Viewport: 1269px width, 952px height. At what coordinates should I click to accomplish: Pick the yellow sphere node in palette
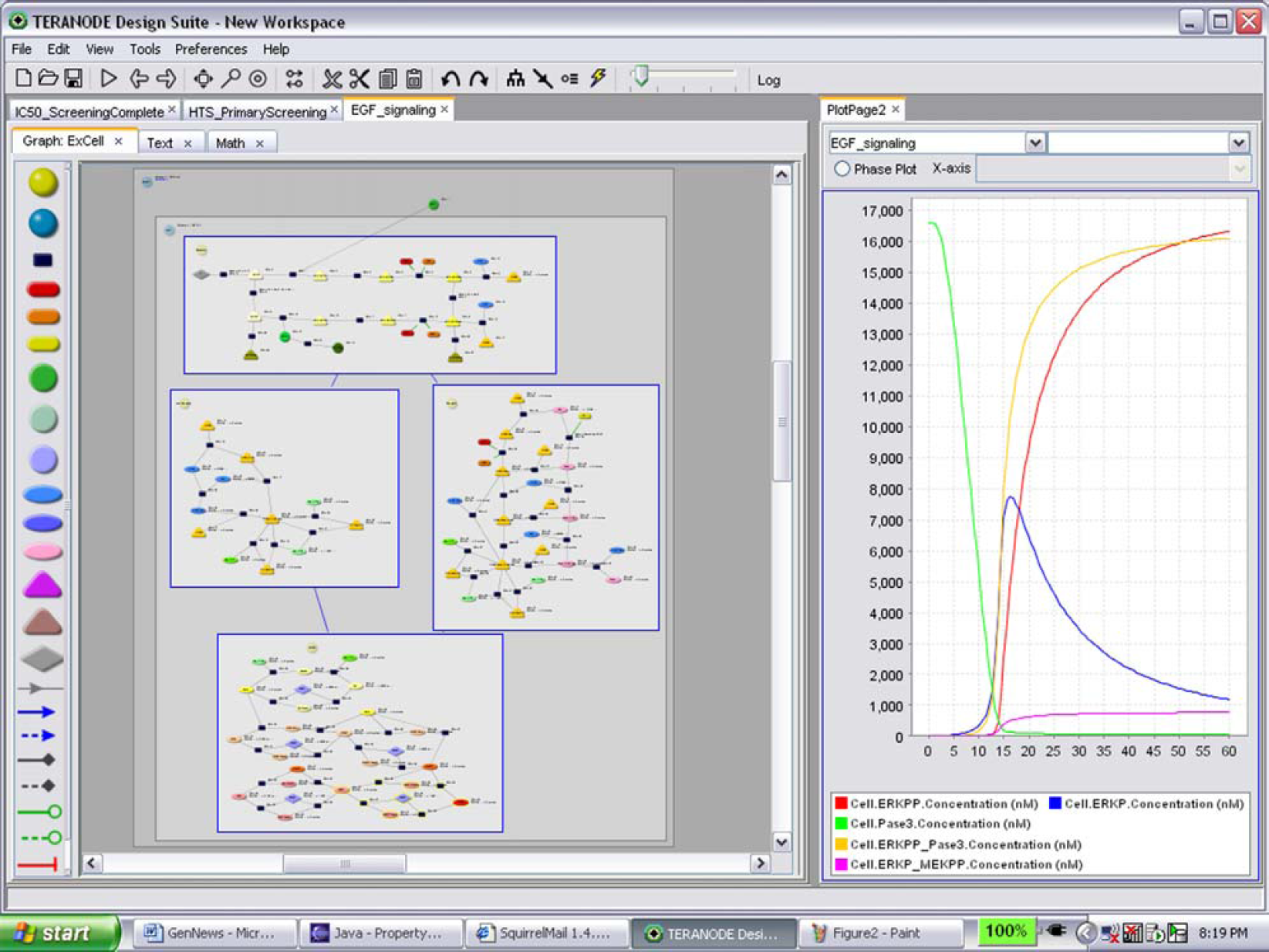43,183
